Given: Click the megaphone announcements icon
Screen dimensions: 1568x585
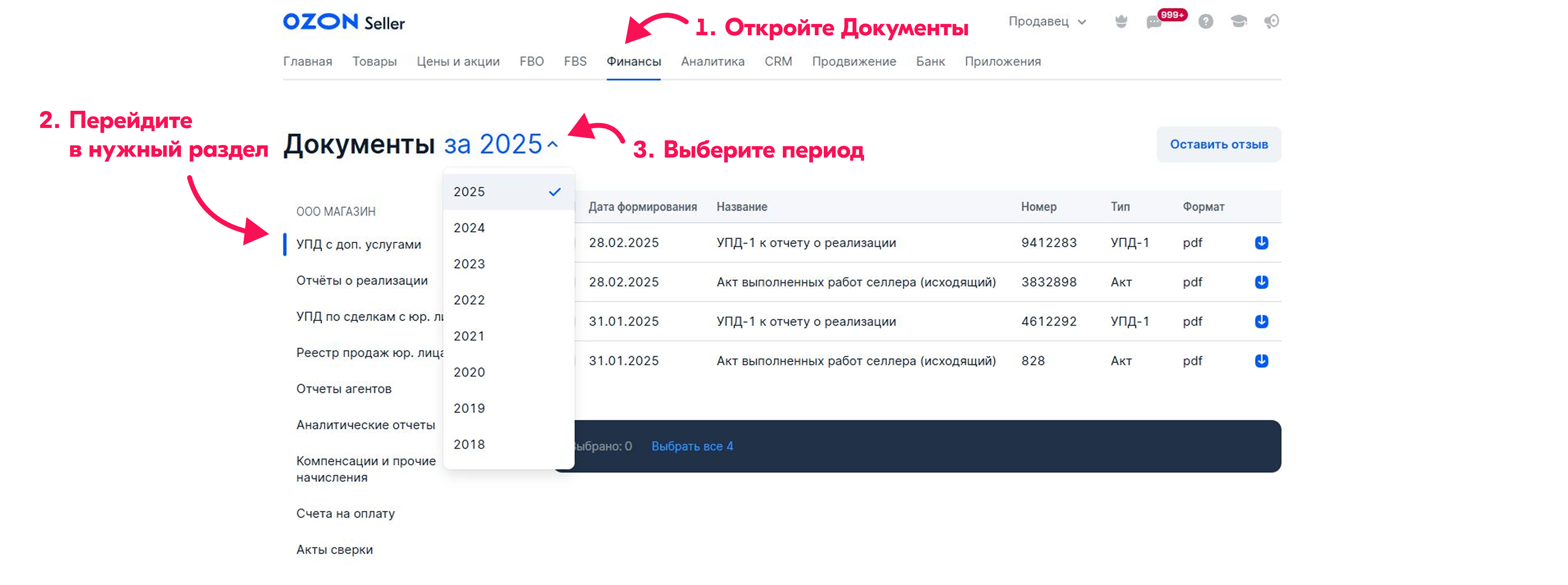Looking at the screenshot, I should tap(1272, 22).
